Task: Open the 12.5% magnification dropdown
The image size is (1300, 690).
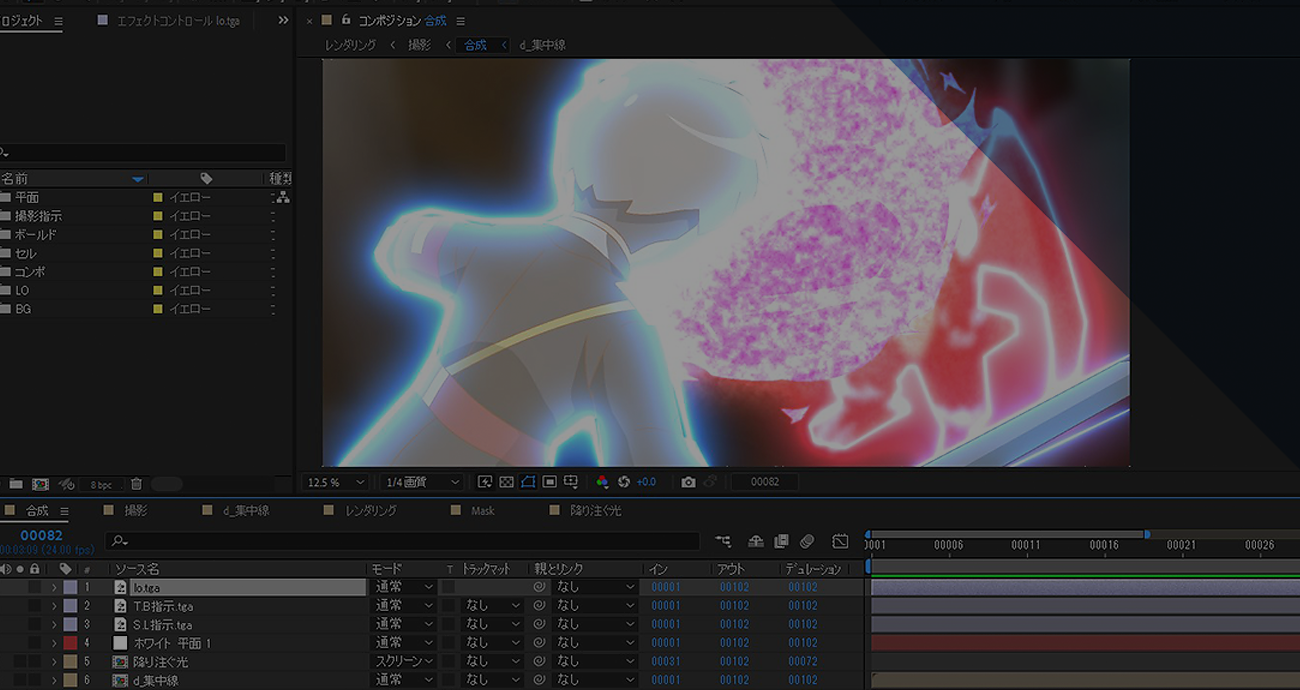Action: [335, 482]
